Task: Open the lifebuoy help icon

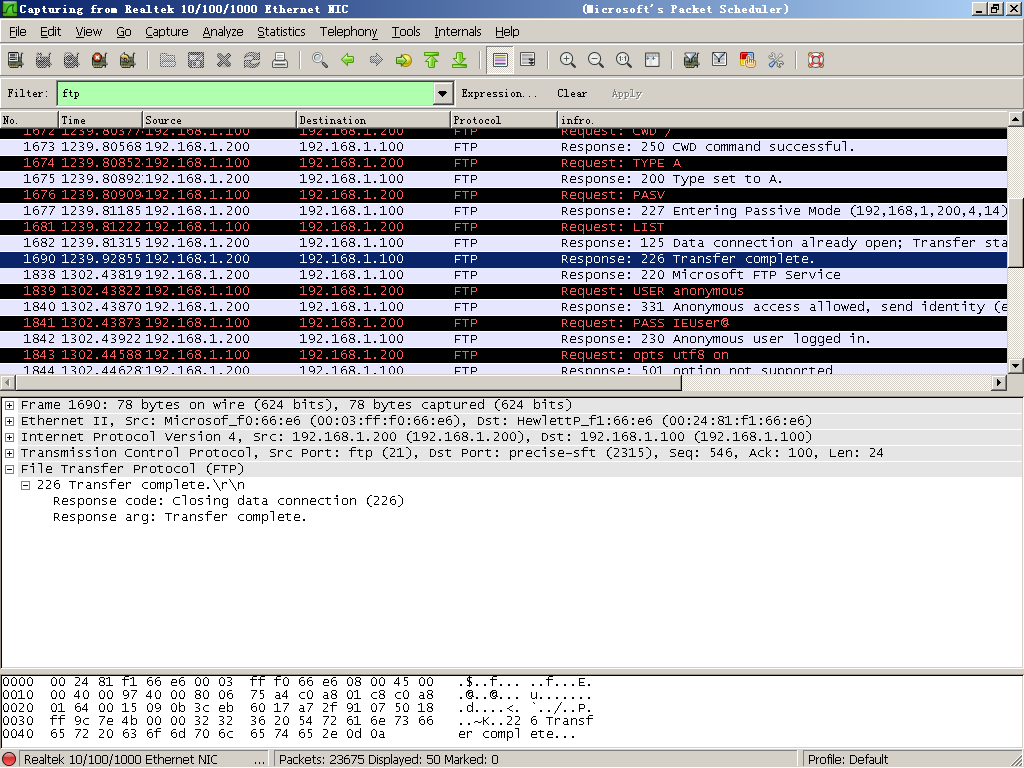Action: (x=816, y=60)
